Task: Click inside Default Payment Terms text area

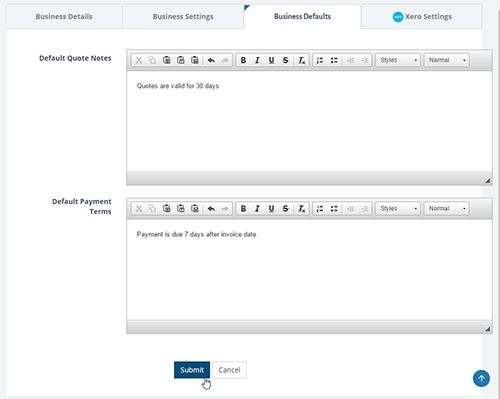Action: [x=309, y=270]
